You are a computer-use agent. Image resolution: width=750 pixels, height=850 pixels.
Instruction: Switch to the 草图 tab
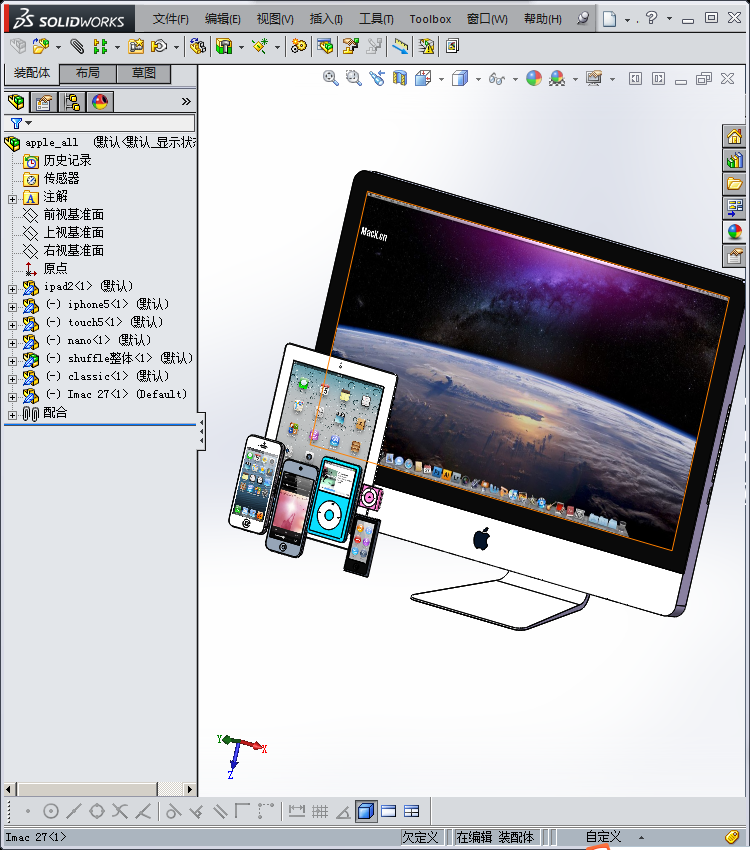click(x=144, y=73)
